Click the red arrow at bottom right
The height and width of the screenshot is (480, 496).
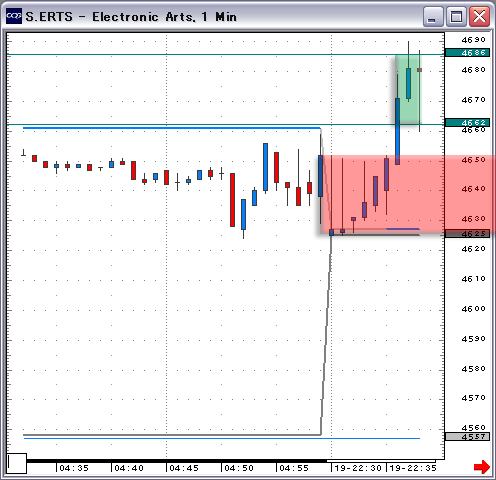482,467
